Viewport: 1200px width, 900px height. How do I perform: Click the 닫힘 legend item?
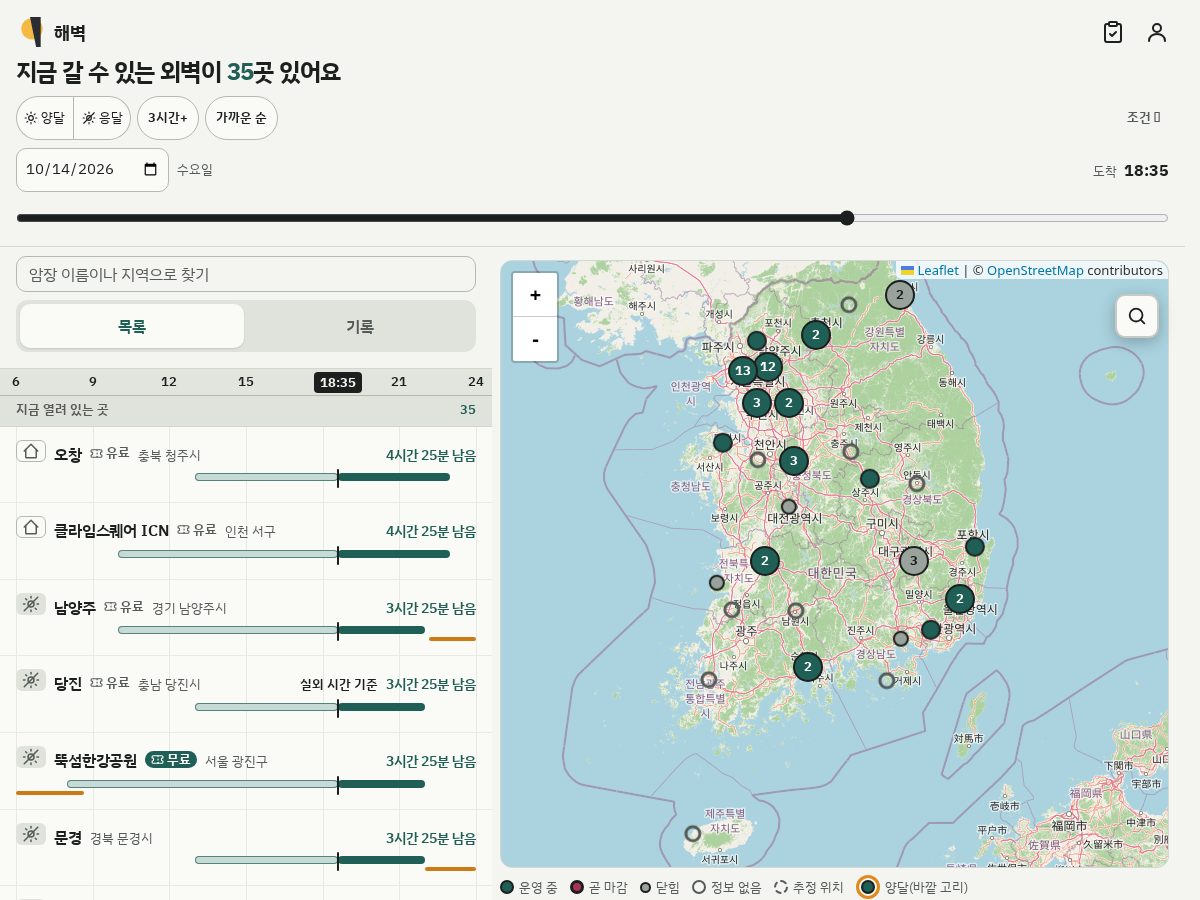660,887
